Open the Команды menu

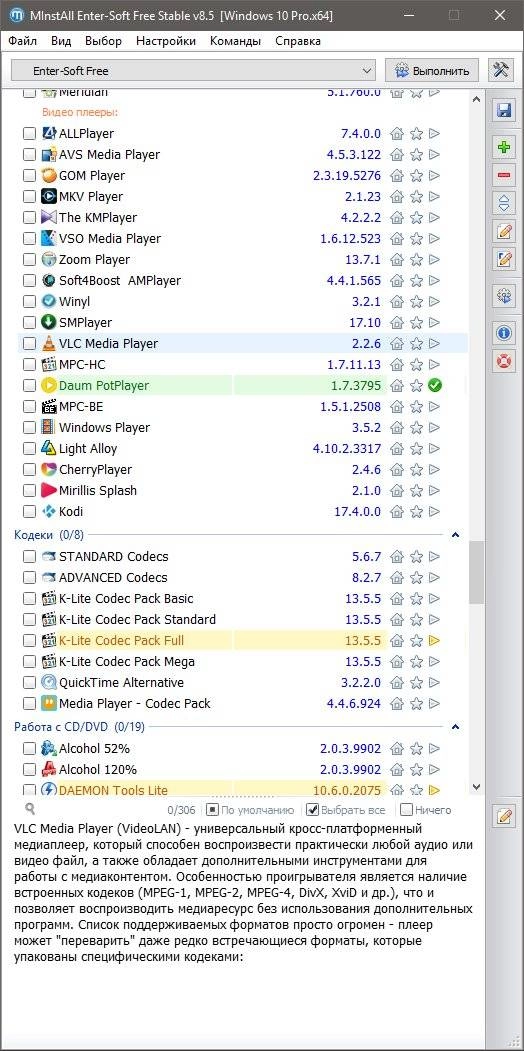tap(235, 41)
